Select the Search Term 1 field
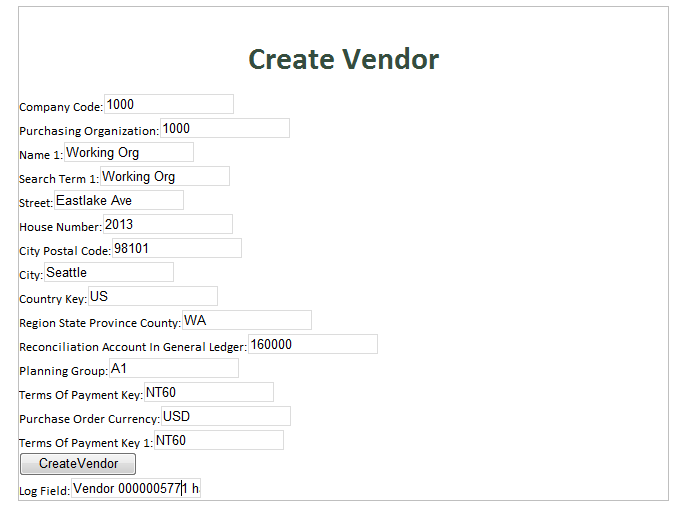Screen dimensions: 677x511 [x=164, y=176]
